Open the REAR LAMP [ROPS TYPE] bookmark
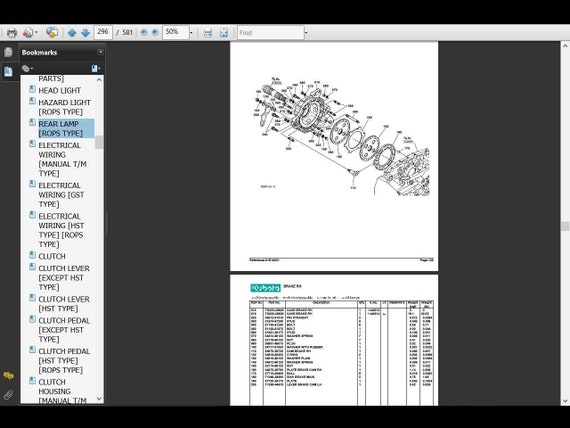The width and height of the screenshot is (570, 428). point(60,128)
